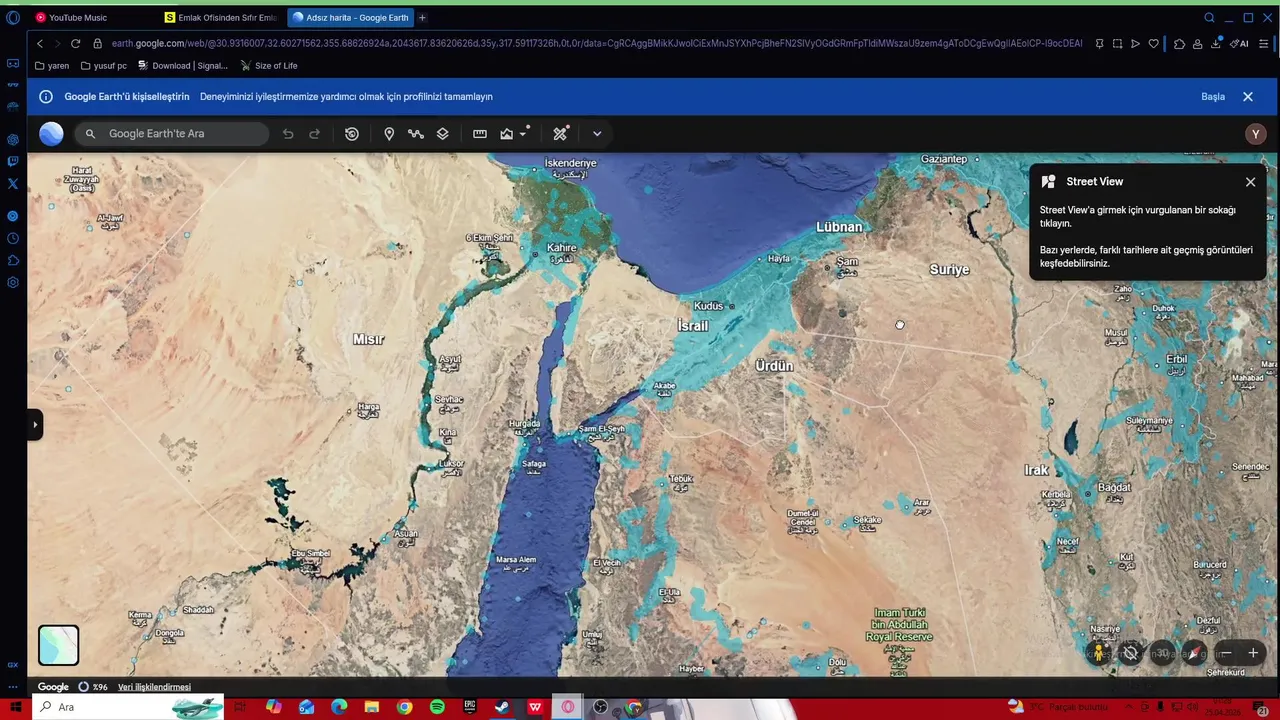Open the Google Earth home logo menu

point(52,134)
